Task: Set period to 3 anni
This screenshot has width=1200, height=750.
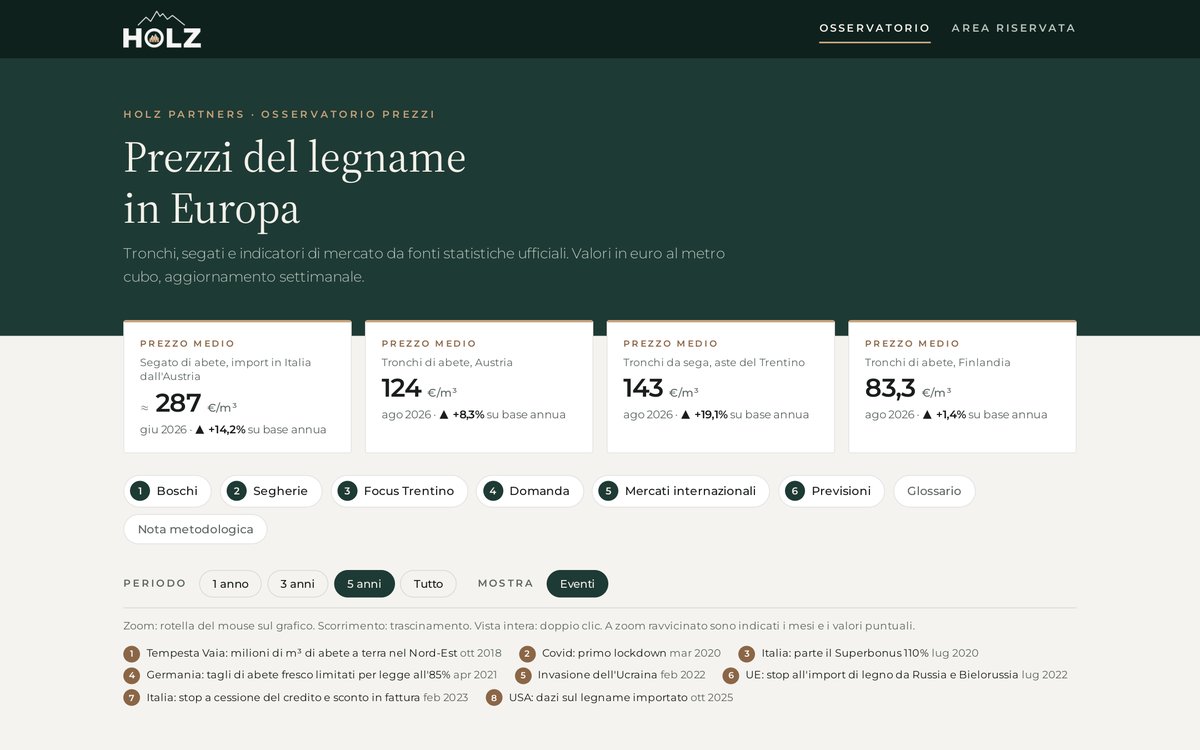Action: 297,584
